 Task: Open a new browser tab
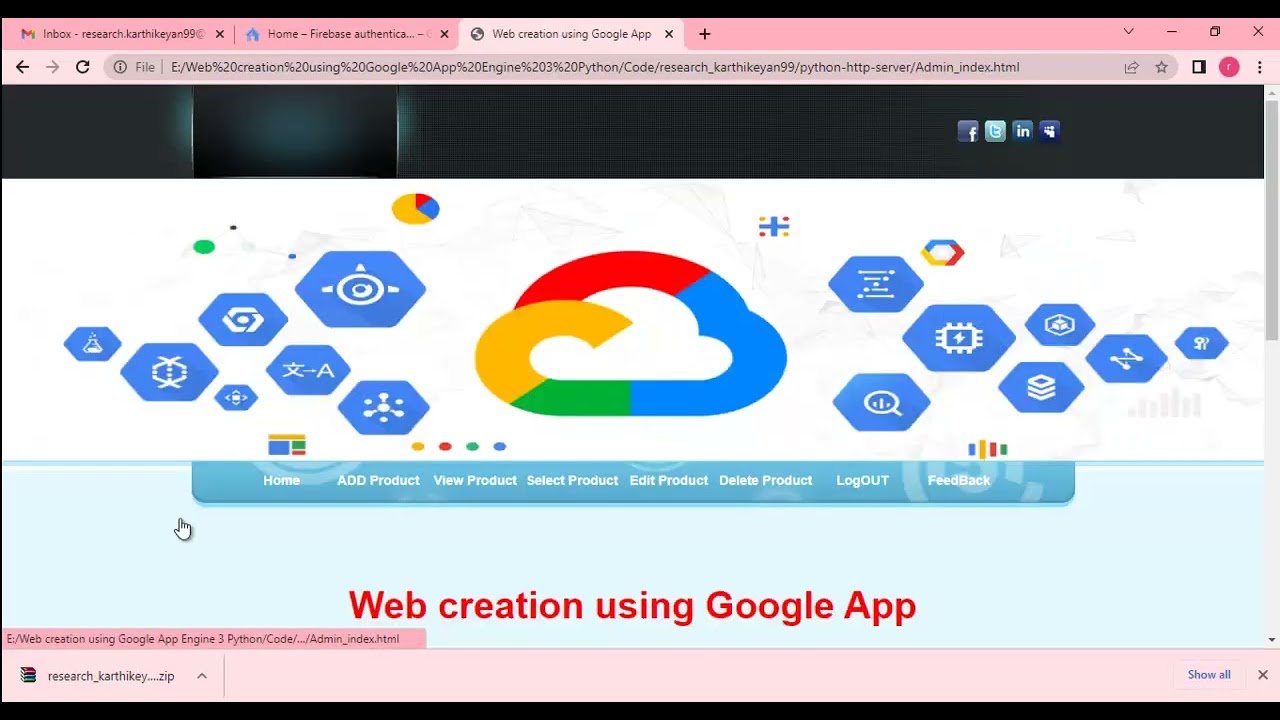pyautogui.click(x=704, y=34)
